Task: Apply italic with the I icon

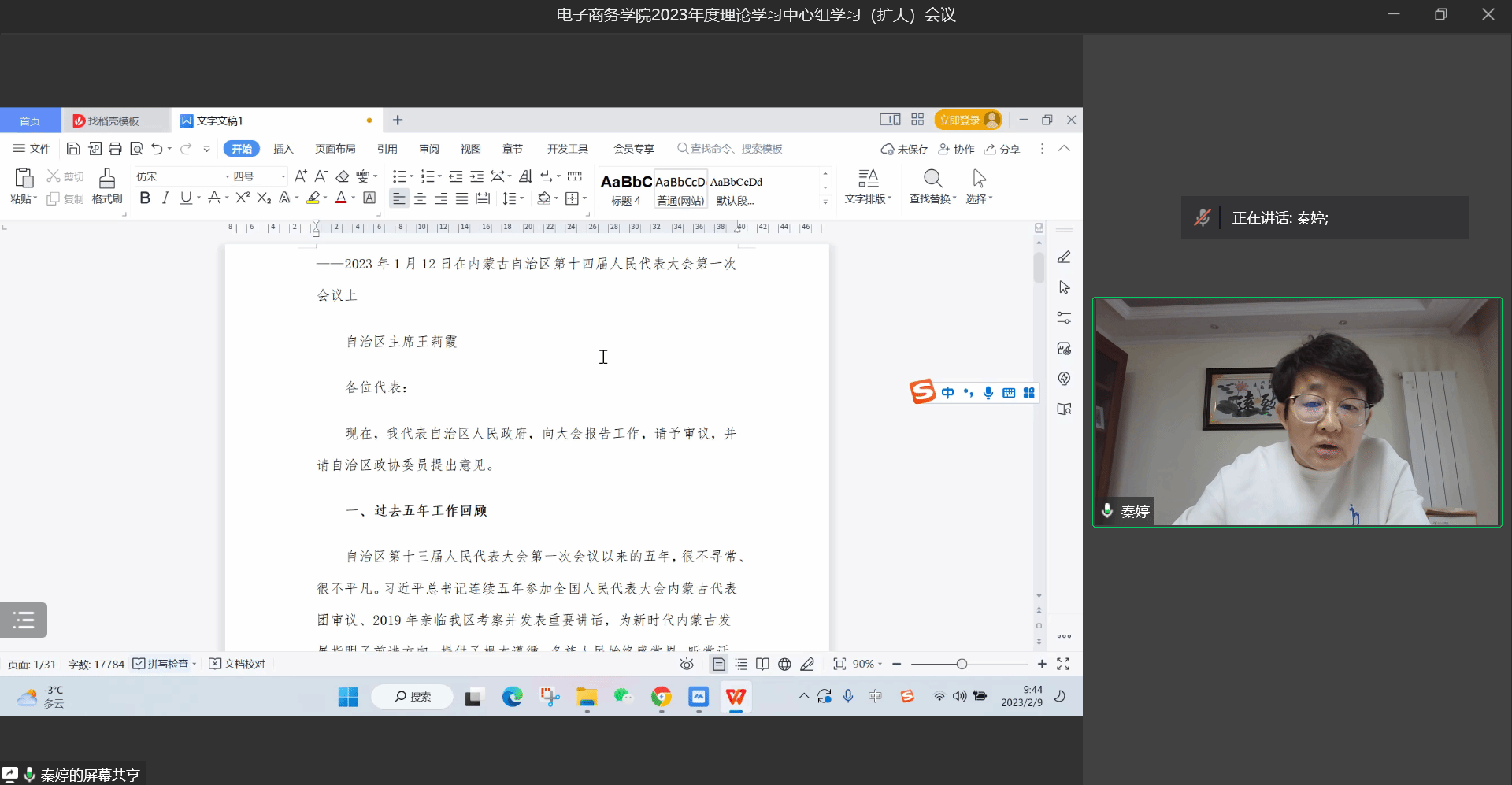Action: [165, 198]
